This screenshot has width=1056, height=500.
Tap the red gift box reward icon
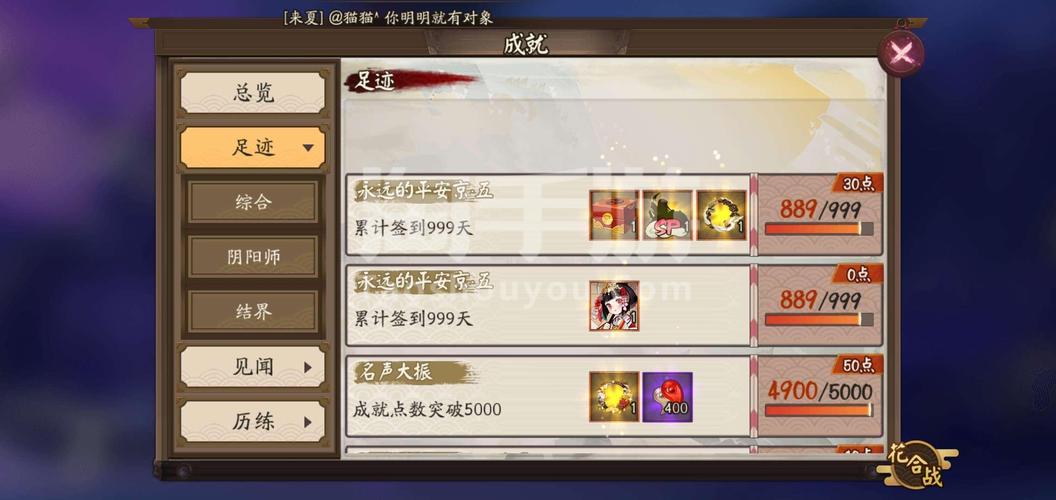[x=614, y=216]
